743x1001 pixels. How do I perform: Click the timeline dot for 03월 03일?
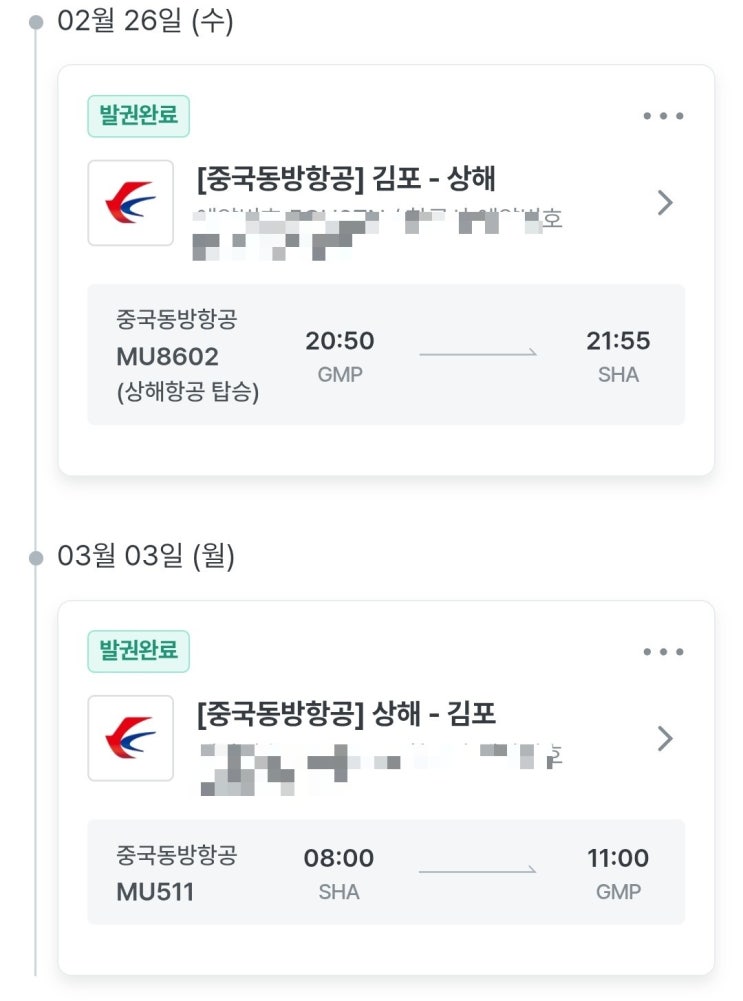click(x=37, y=557)
